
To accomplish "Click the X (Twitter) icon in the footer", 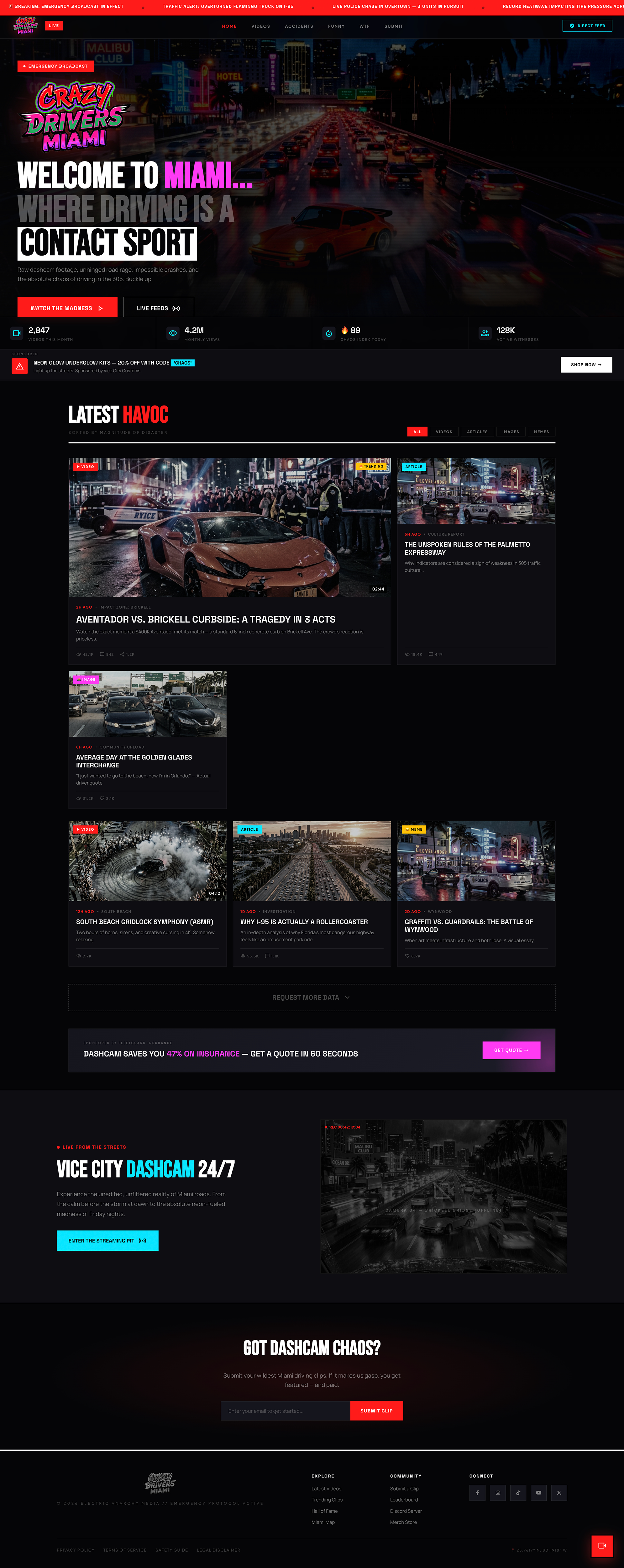I will [559, 1493].
